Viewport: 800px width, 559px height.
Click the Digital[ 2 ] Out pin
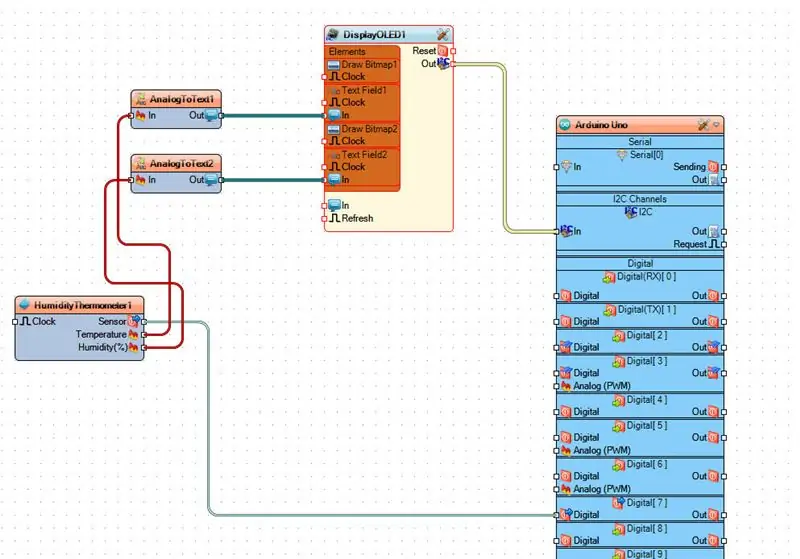point(724,348)
